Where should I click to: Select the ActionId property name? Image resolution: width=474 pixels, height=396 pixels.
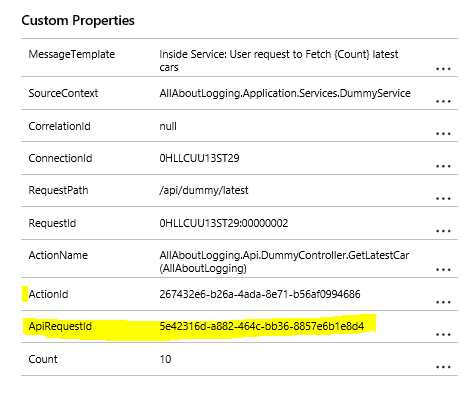coord(48,294)
